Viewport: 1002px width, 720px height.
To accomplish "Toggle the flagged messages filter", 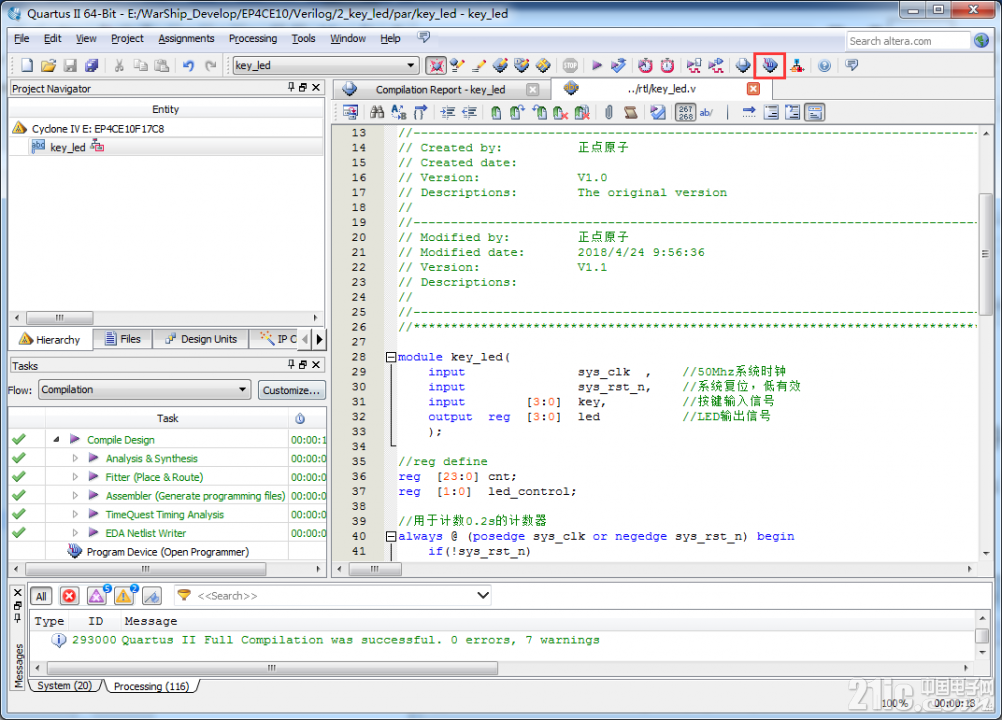I will click(151, 596).
